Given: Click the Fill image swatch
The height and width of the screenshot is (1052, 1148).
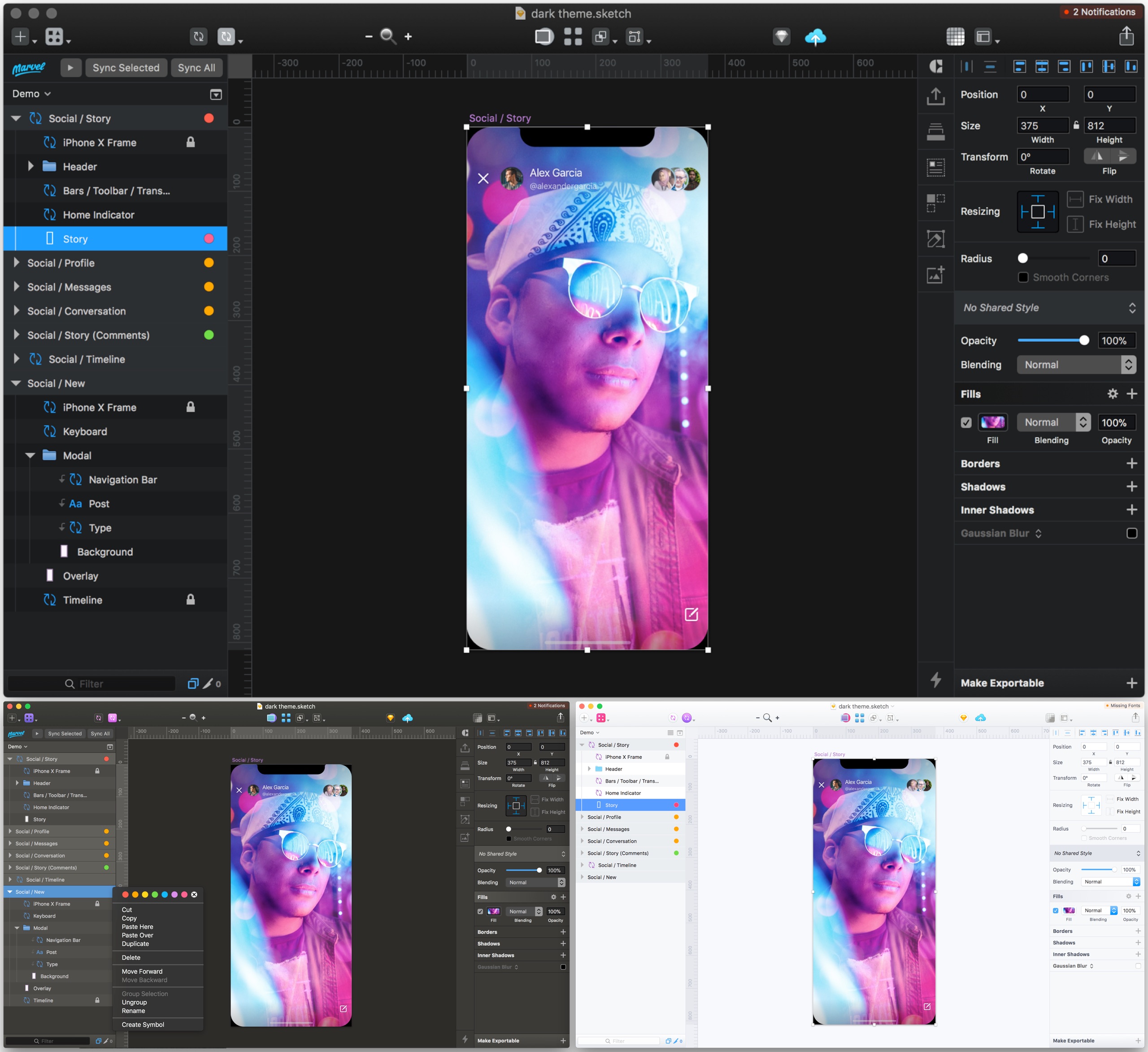Looking at the screenshot, I should tap(992, 422).
